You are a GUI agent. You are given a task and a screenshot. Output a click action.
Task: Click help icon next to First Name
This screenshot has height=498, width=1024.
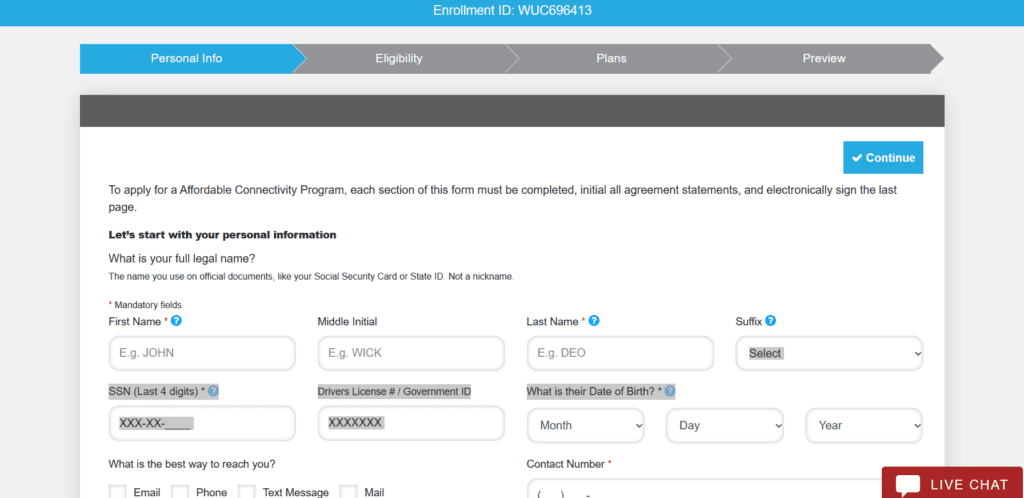(x=176, y=321)
